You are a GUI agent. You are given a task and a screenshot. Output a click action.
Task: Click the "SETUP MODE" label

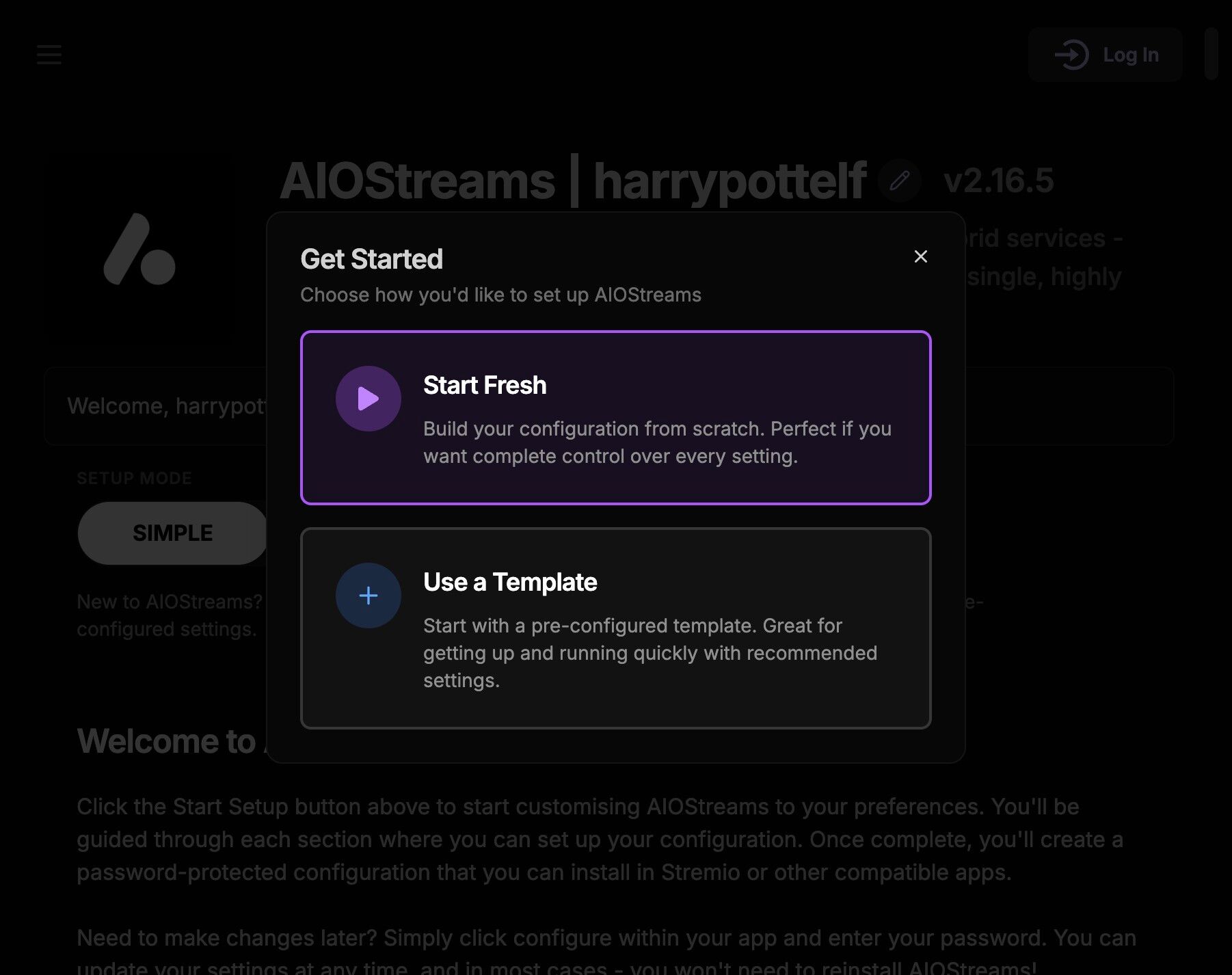point(134,478)
